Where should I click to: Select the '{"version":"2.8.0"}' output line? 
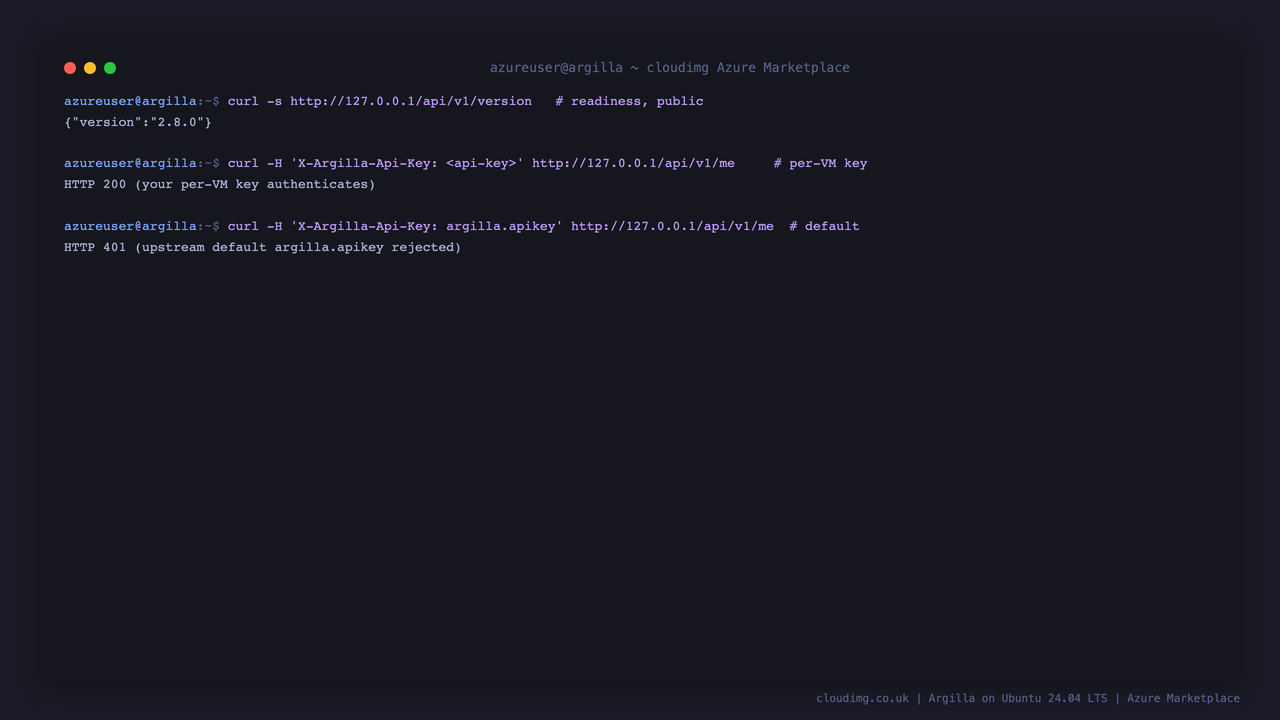click(x=138, y=122)
